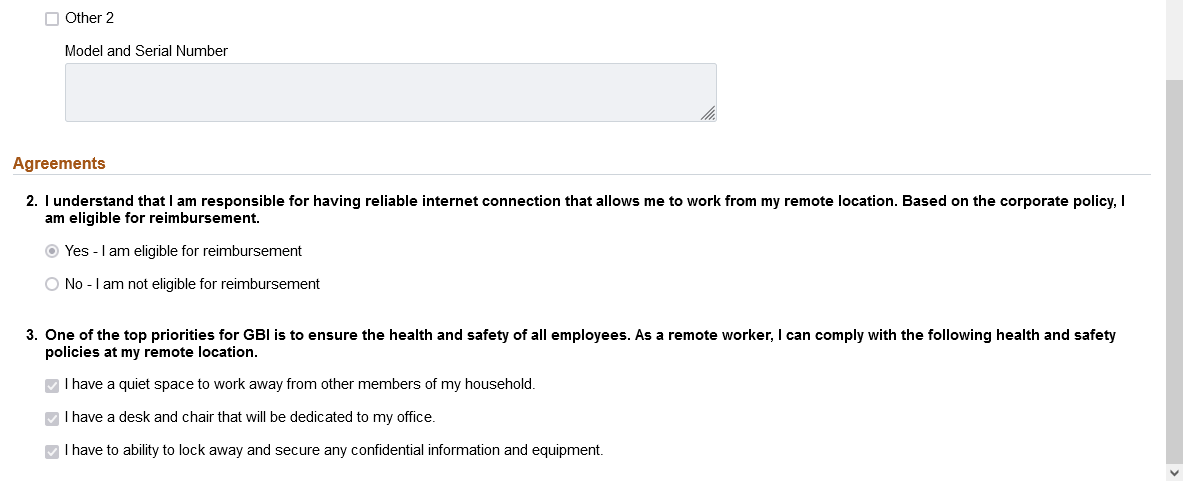
Task: Click the Agreements section heading
Action: click(x=59, y=164)
